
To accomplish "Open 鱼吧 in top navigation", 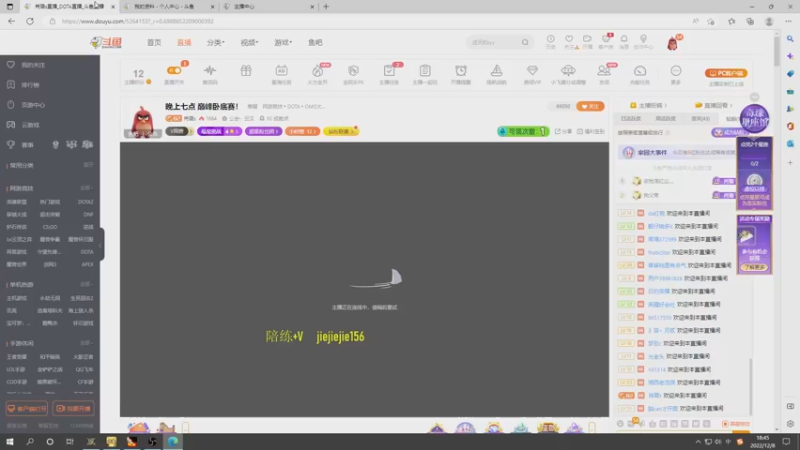I will click(x=315, y=42).
